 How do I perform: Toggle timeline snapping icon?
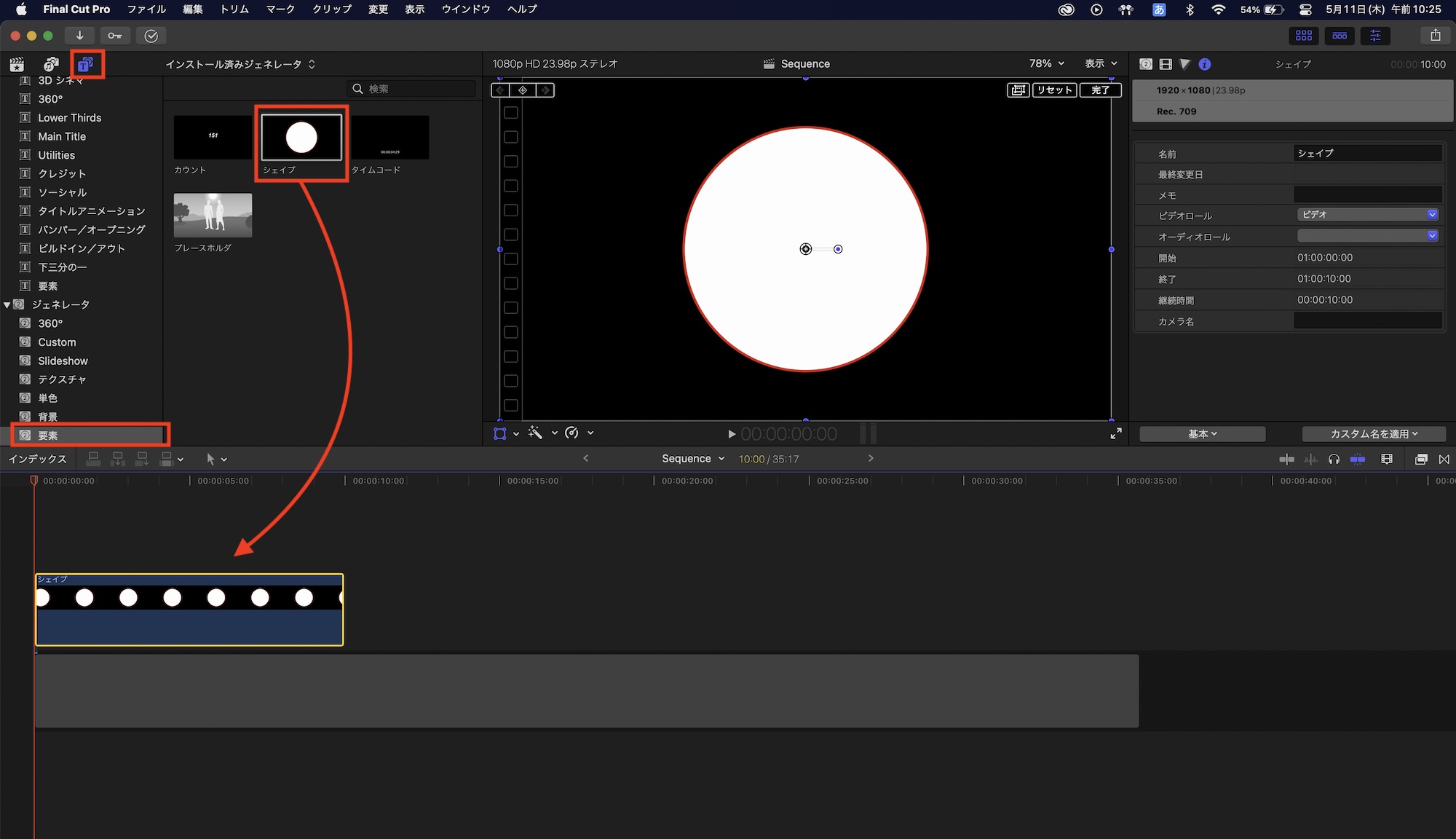pos(1358,459)
